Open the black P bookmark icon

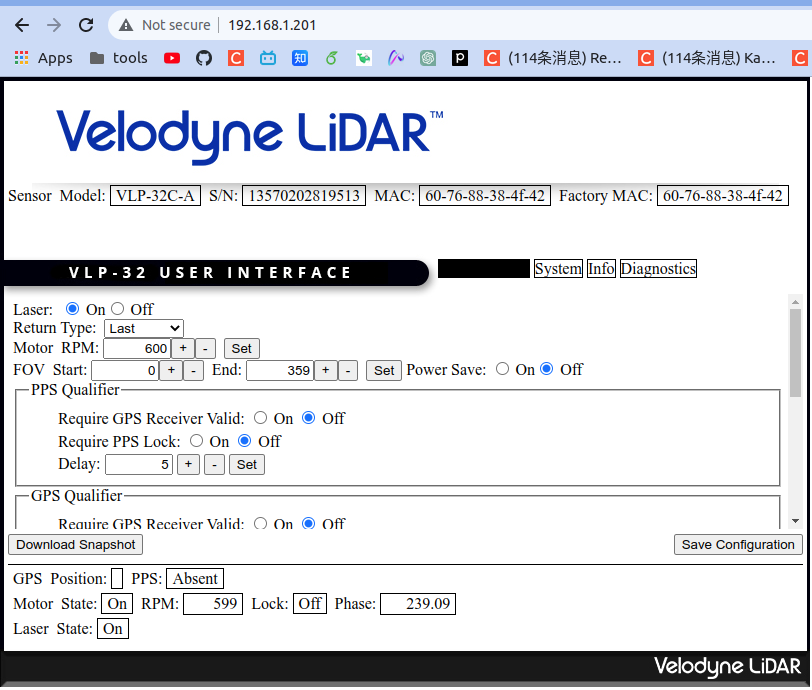(460, 58)
